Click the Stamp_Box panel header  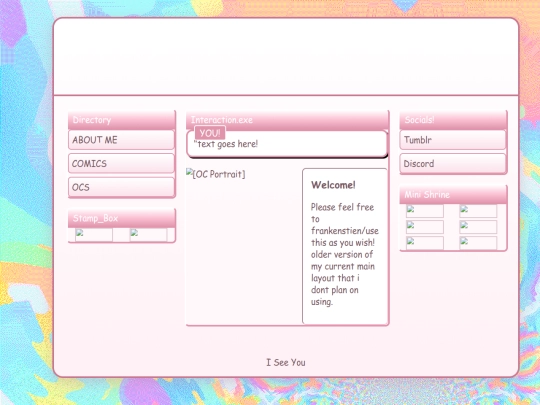pyautogui.click(x=122, y=218)
